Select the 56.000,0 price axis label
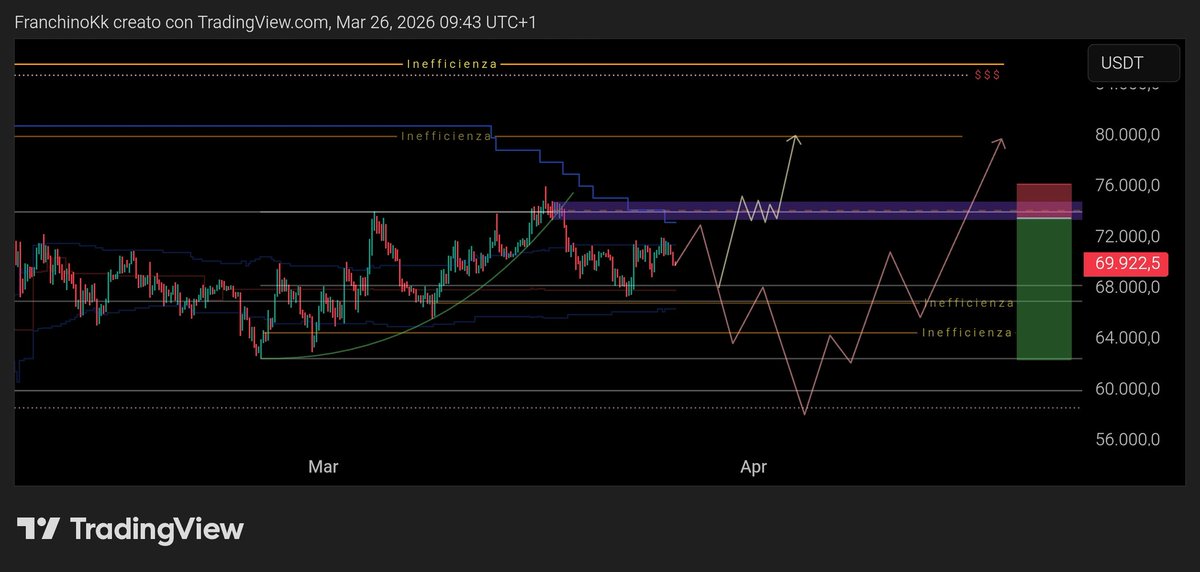This screenshot has height=572, width=1200. (x=1126, y=441)
